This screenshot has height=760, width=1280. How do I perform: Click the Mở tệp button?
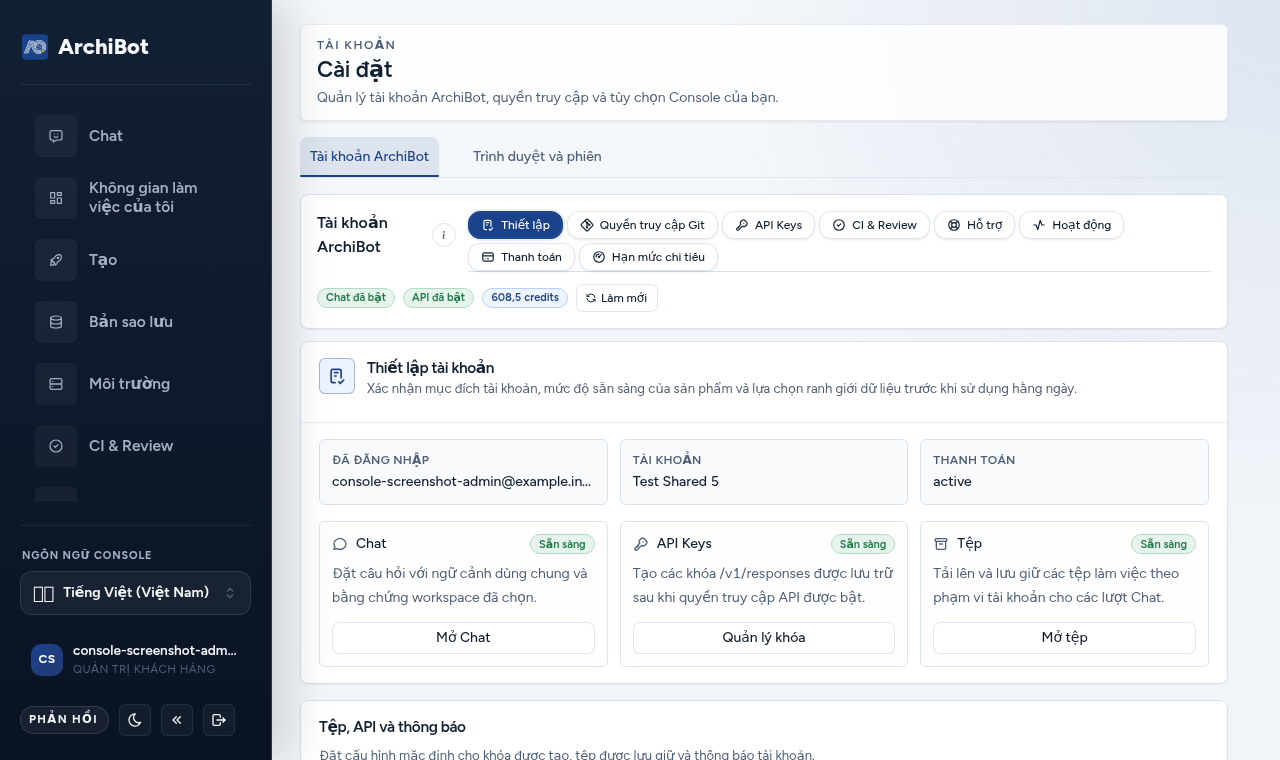[1064, 638]
